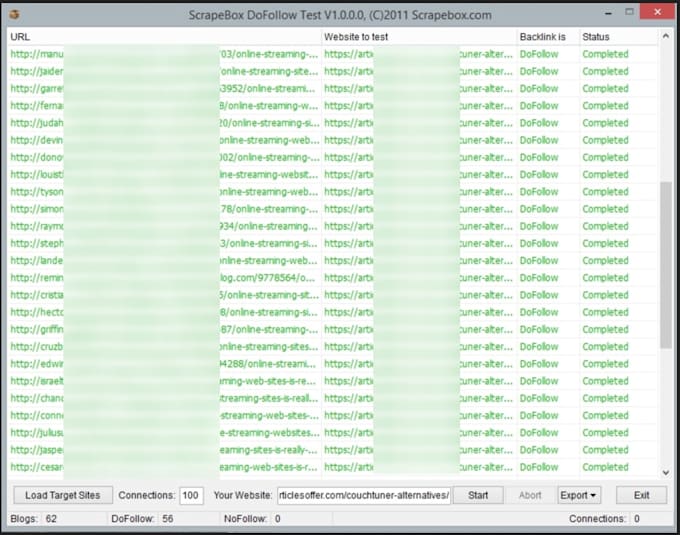Screen dimensions: 680x535
Task: Select the row starting http://hectc
Action: (333, 312)
